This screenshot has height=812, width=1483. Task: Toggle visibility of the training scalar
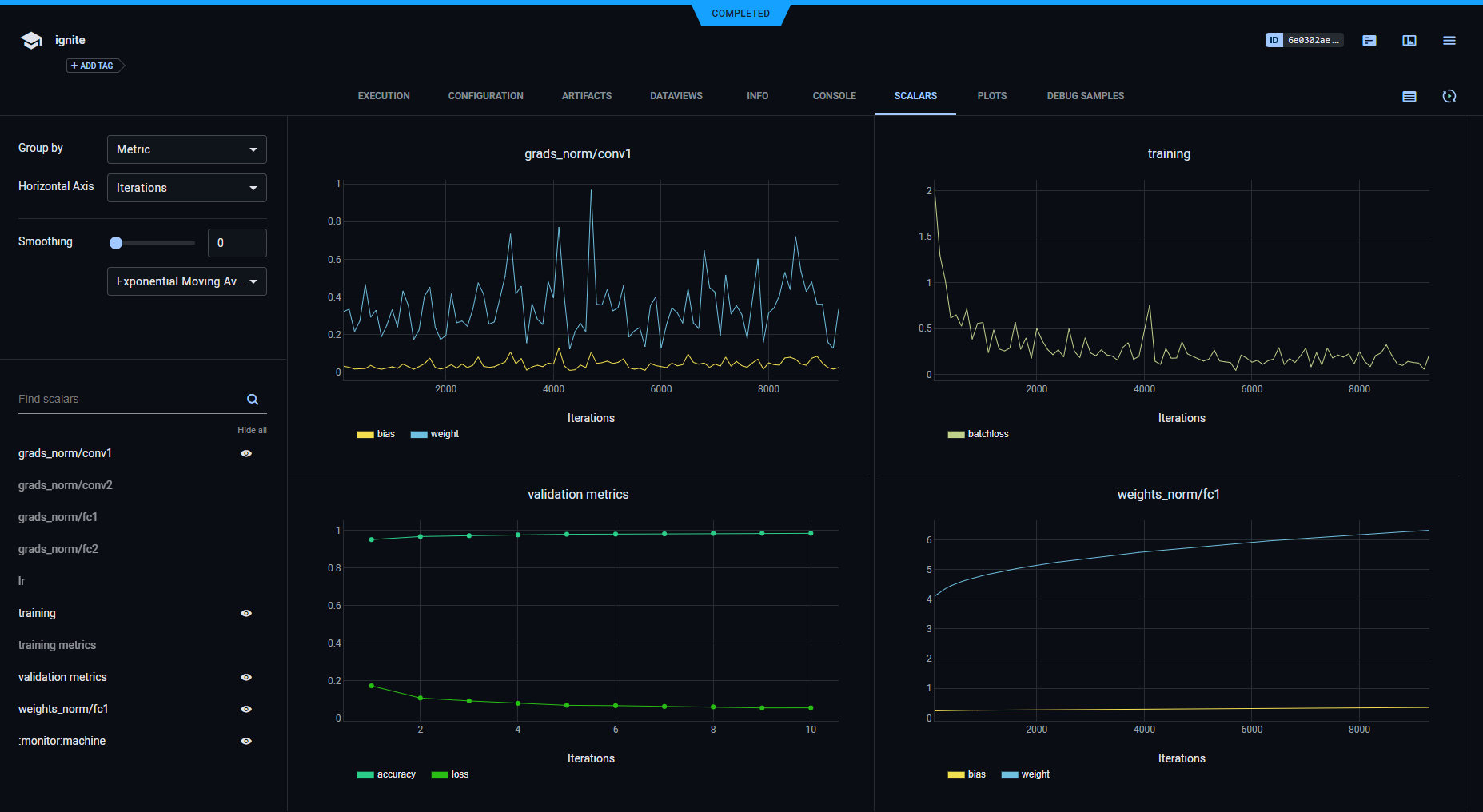coord(246,613)
